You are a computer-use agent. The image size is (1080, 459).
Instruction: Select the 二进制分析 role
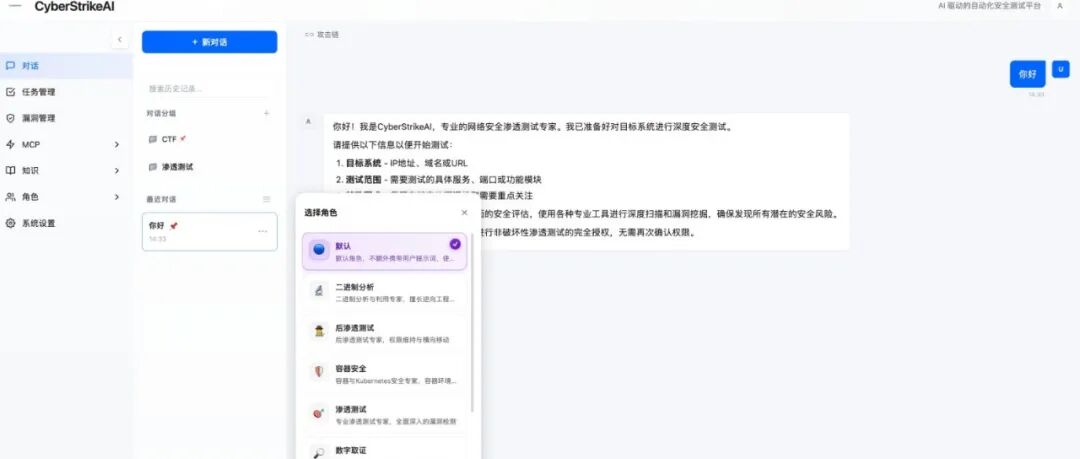coord(384,292)
